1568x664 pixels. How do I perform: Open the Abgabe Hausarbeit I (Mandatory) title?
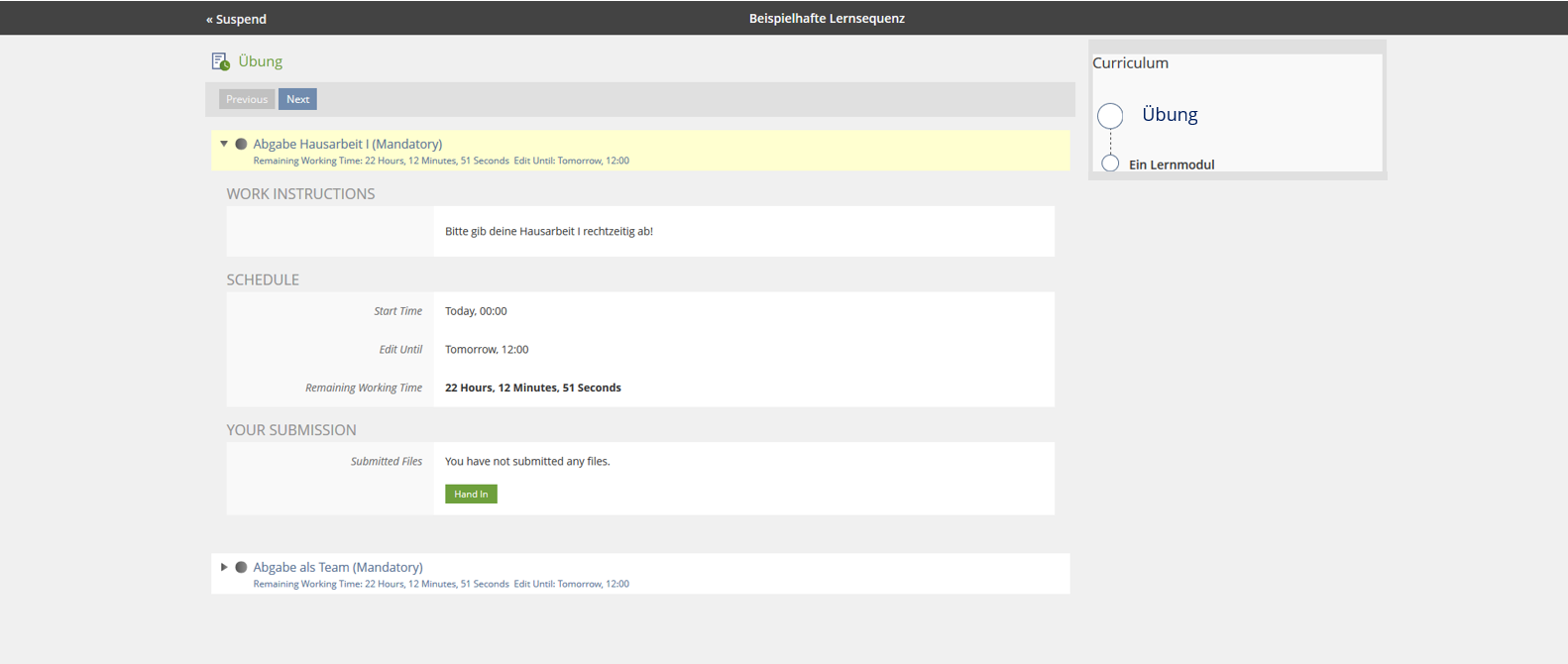coord(347,144)
